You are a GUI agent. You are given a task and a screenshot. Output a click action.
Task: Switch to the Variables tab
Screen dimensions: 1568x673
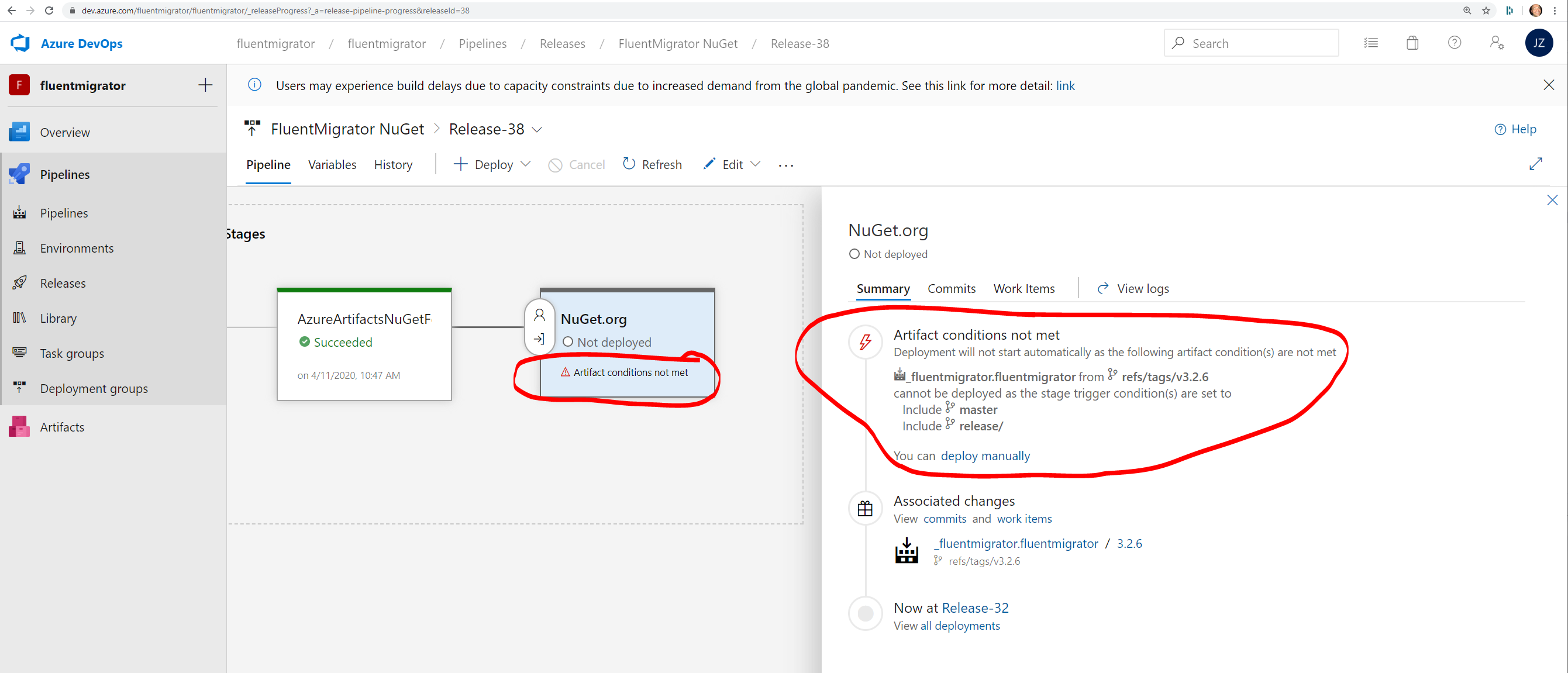[x=332, y=164]
